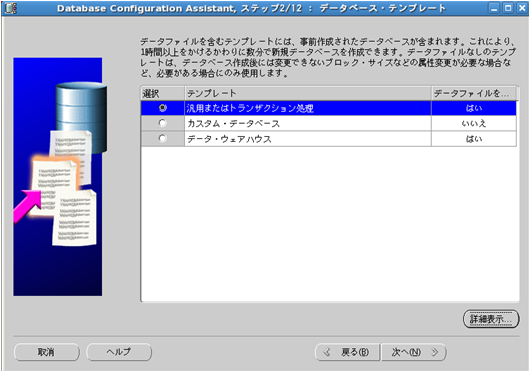Minimize the Database Configuration Assistant window
Viewport: 530px width, 372px height.
[x=494, y=8]
